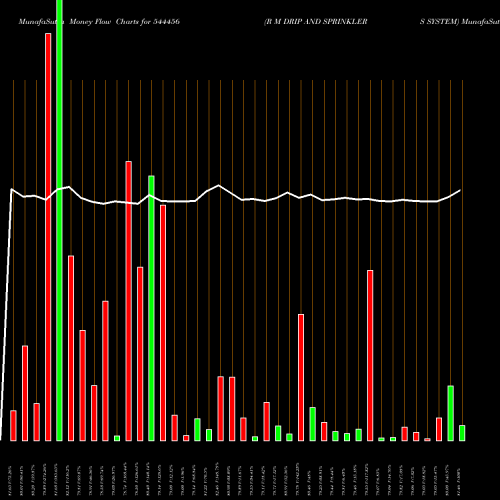Click the leftmost red bar of the chart
This screenshot has height=500, width=500.
[13, 426]
